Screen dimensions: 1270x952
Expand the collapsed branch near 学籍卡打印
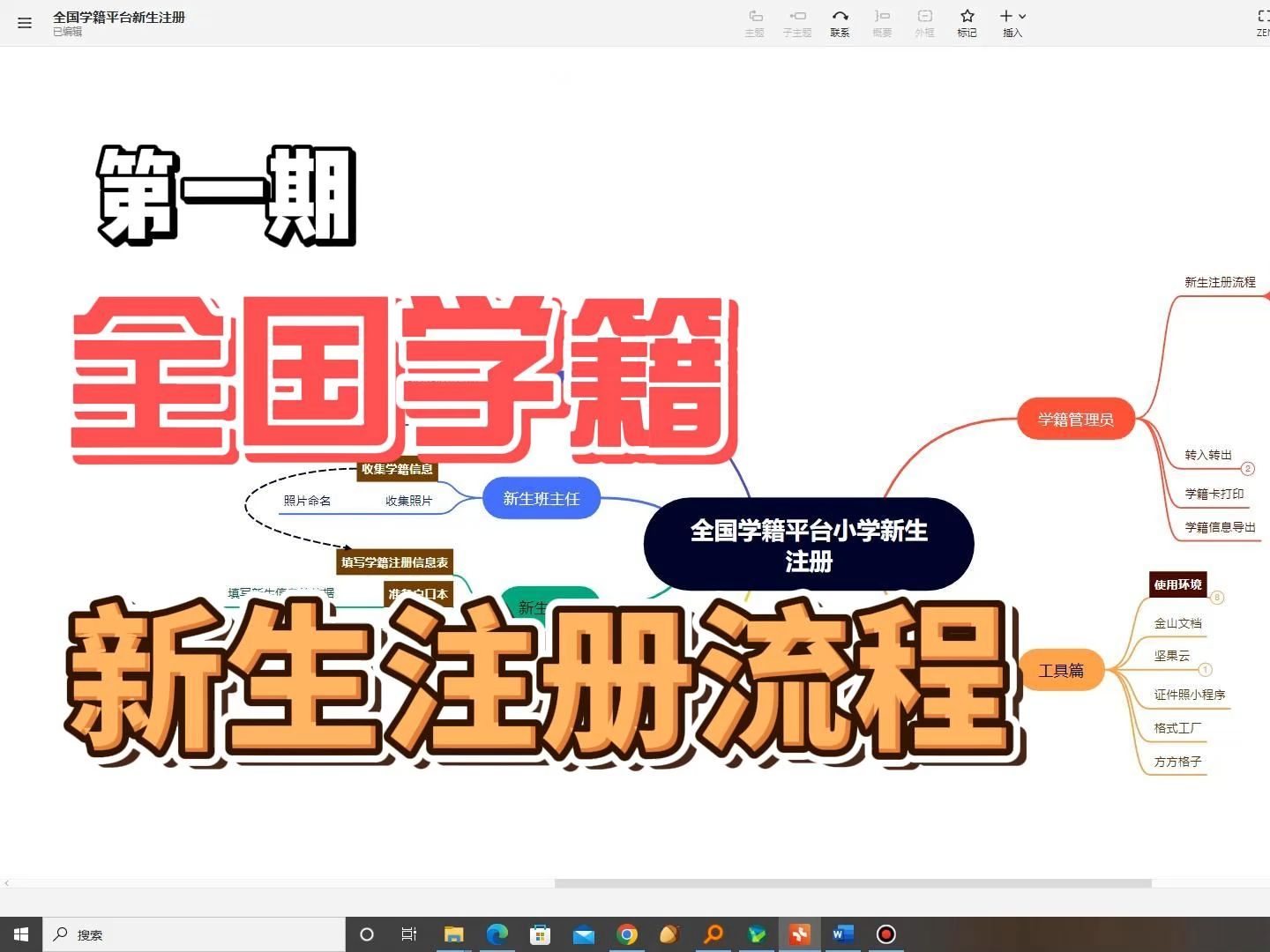(x=1247, y=468)
